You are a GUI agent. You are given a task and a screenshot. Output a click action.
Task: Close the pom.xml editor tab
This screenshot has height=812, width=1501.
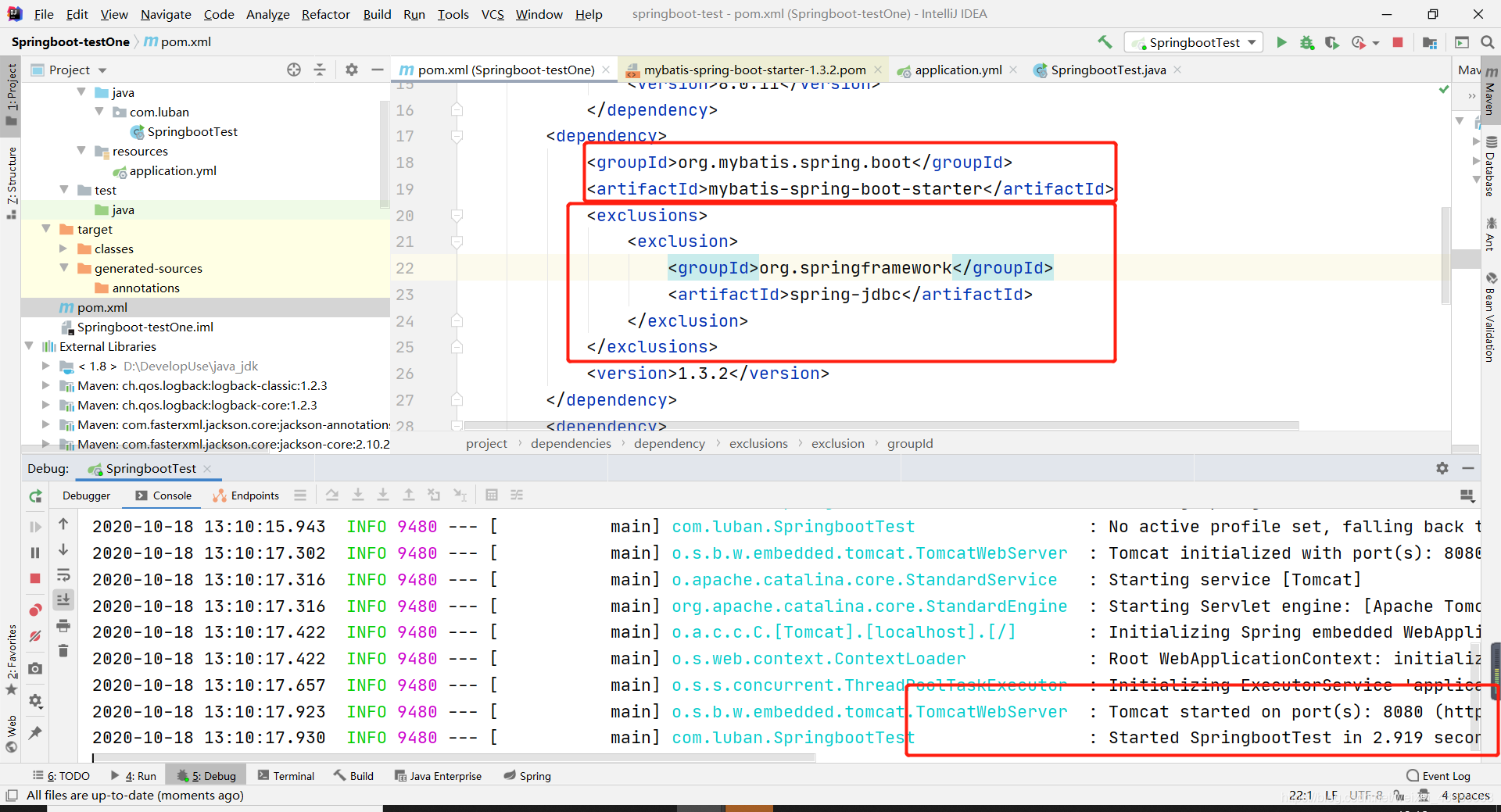pyautogui.click(x=606, y=70)
